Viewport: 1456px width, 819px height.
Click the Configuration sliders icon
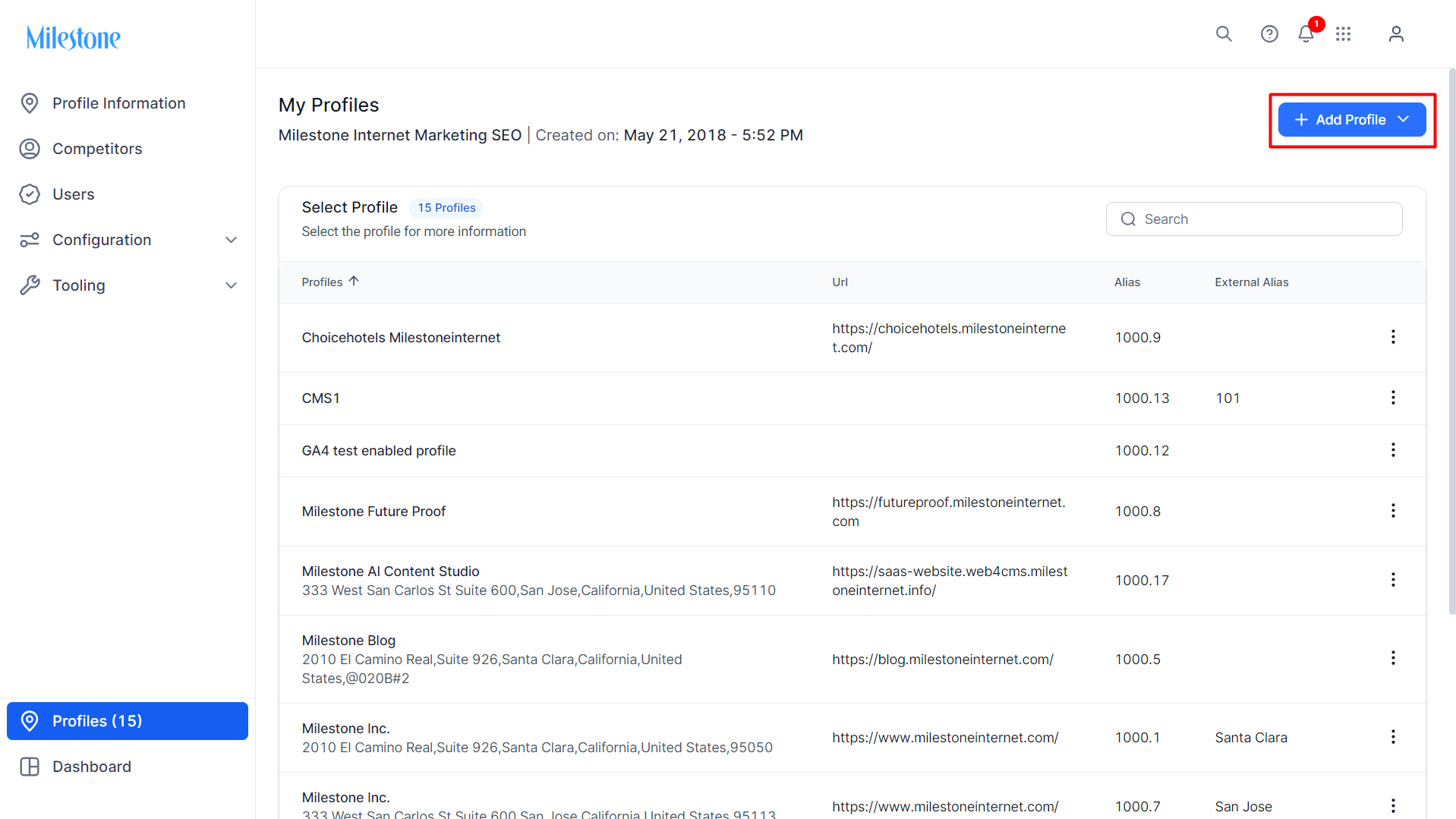coord(30,240)
